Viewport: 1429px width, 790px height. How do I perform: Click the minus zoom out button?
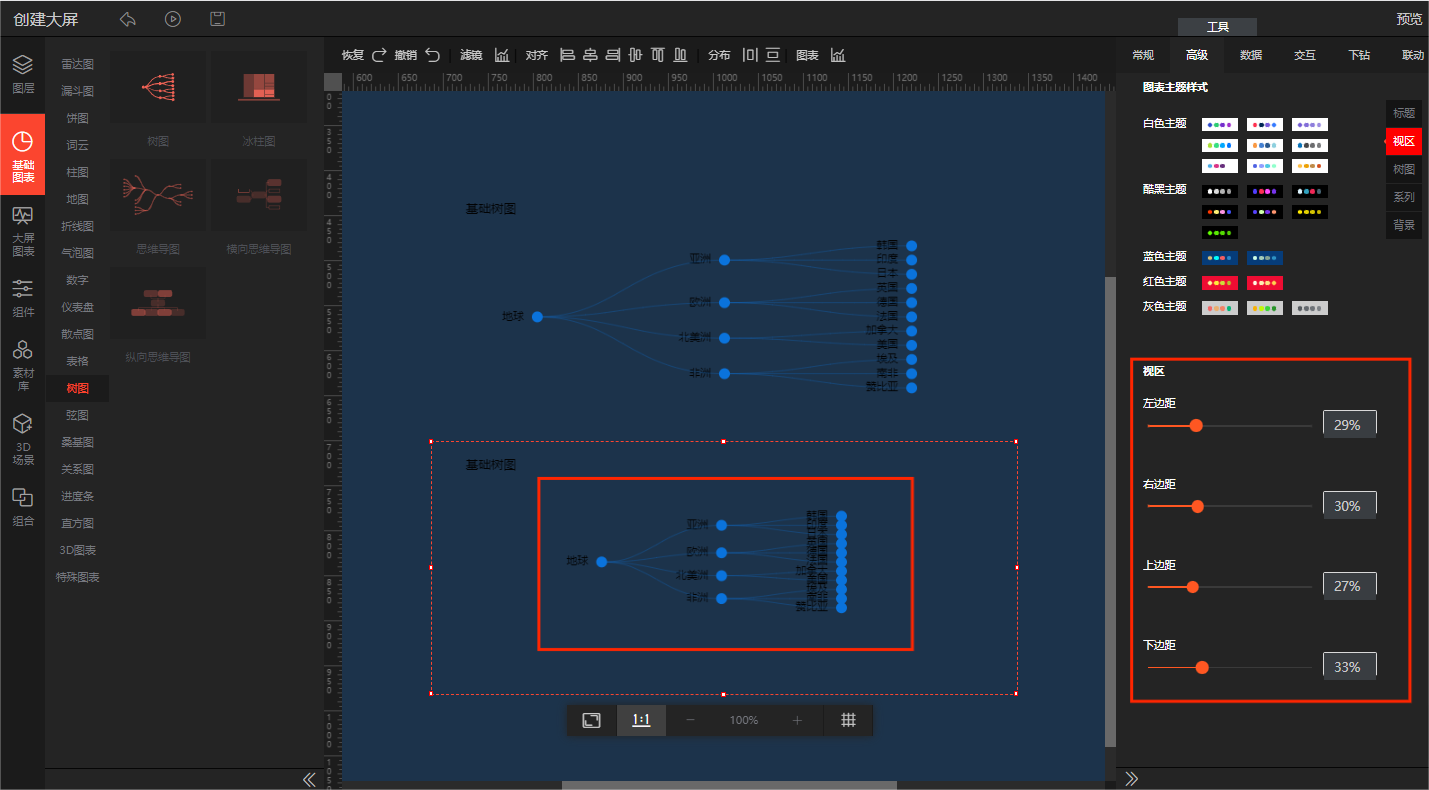690,720
